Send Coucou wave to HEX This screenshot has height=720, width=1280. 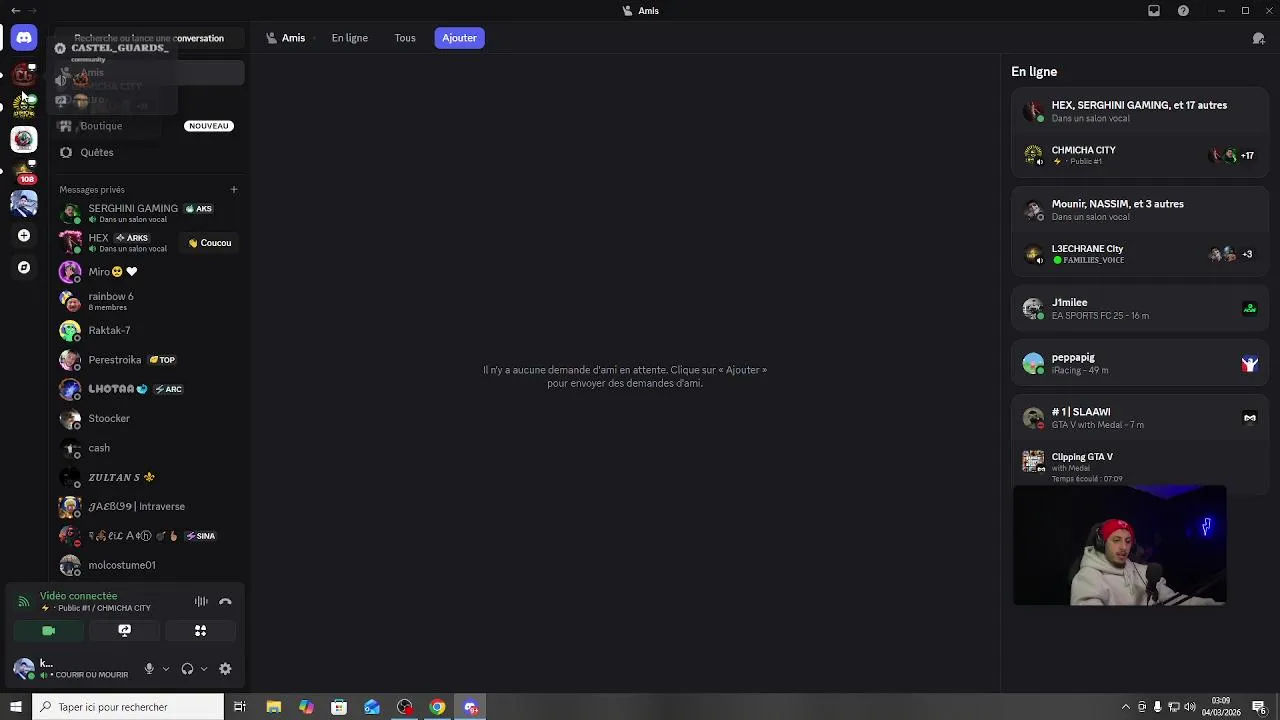point(210,243)
